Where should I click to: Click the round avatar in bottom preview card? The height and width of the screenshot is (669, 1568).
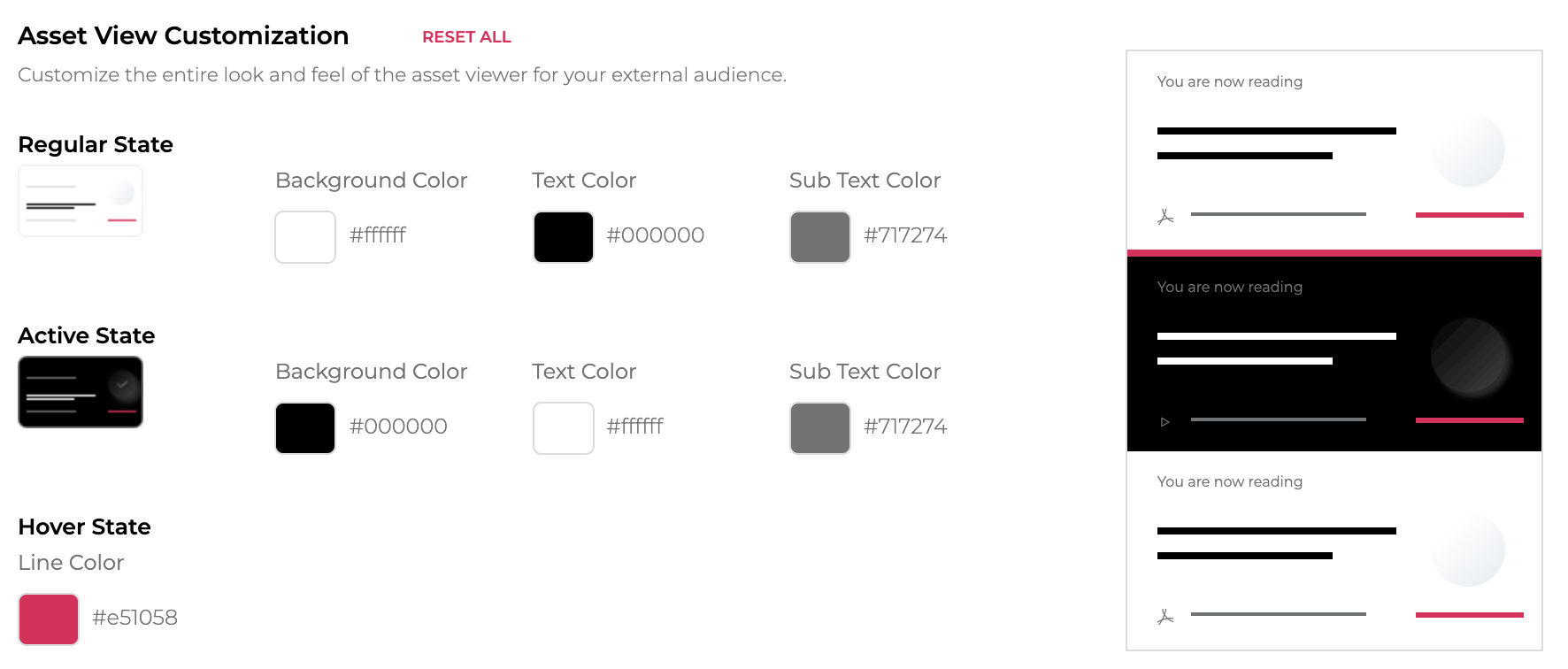[x=1469, y=550]
